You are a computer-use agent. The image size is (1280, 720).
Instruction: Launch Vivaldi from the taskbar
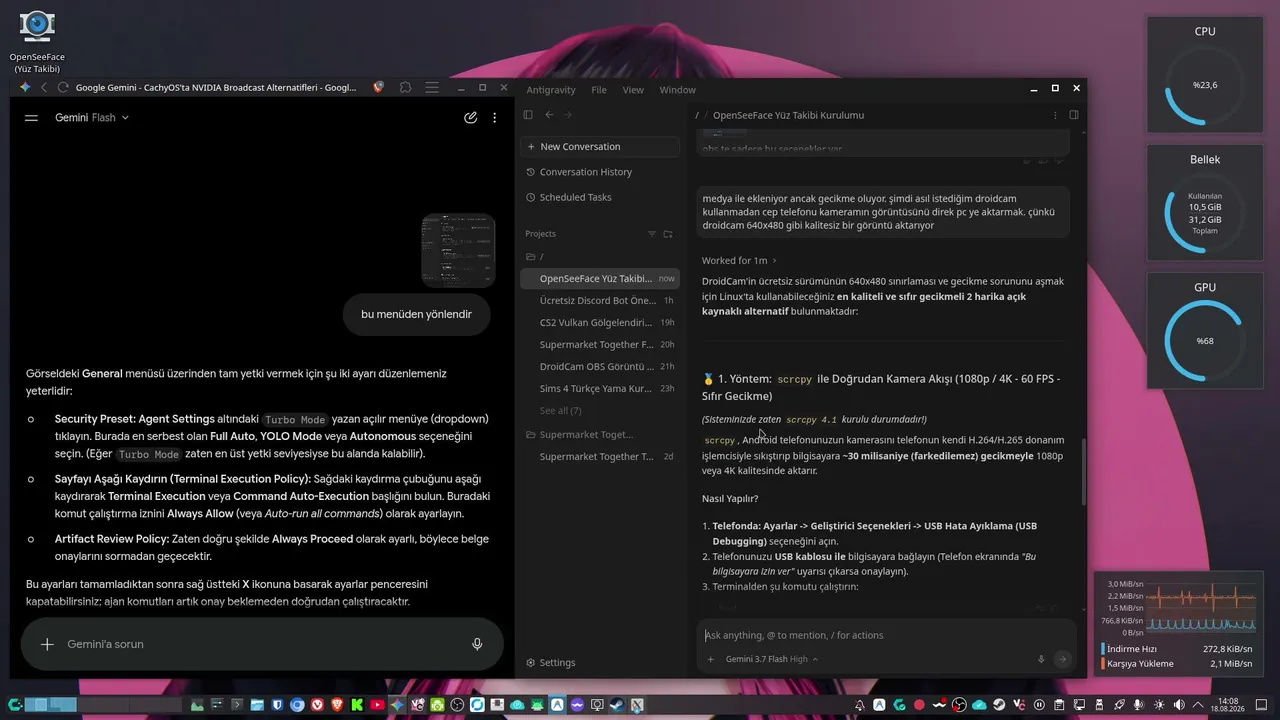coord(317,705)
